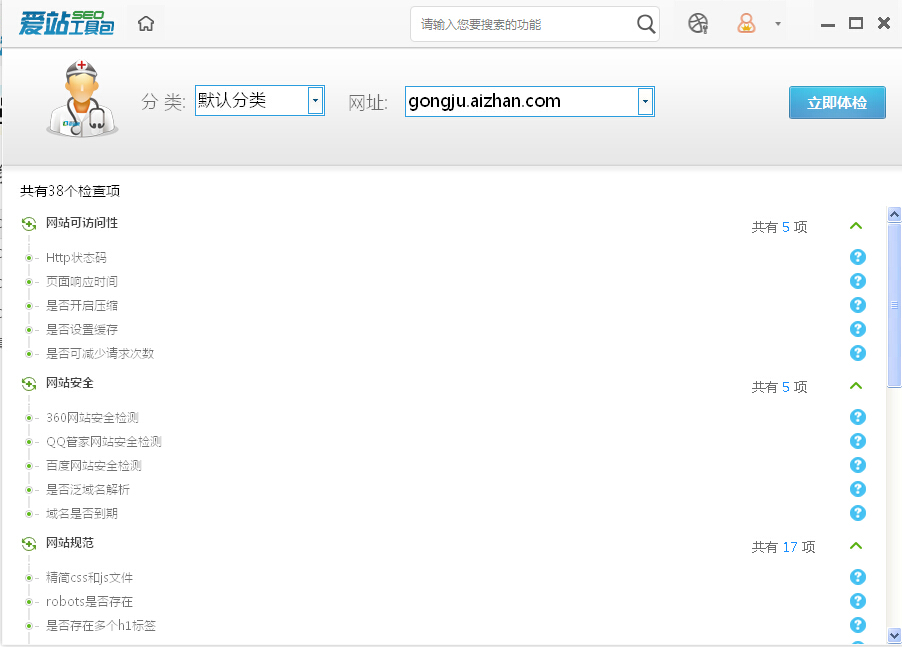Screen dimensions: 902x647
Task: Collapse the 网站可访问性 section chevron
Action: tap(856, 226)
